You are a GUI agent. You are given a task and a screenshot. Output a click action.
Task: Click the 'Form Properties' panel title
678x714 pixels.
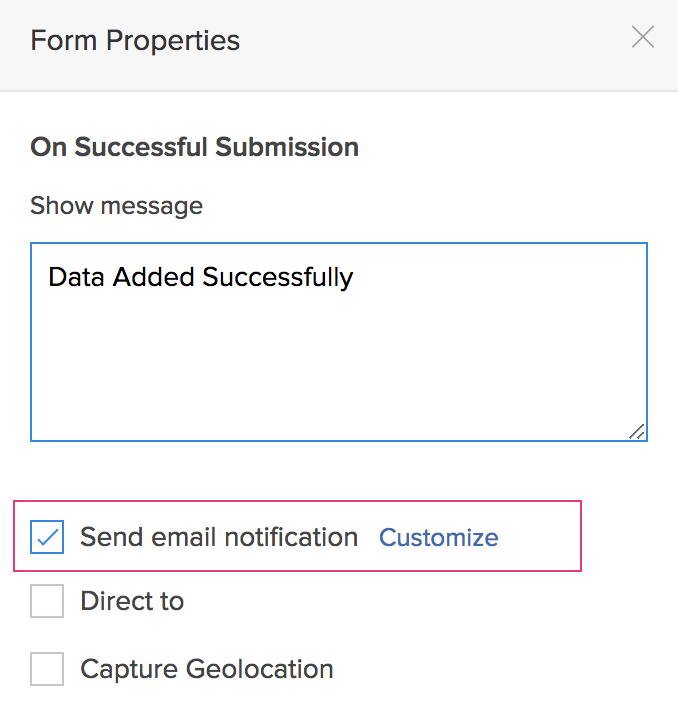tap(135, 41)
